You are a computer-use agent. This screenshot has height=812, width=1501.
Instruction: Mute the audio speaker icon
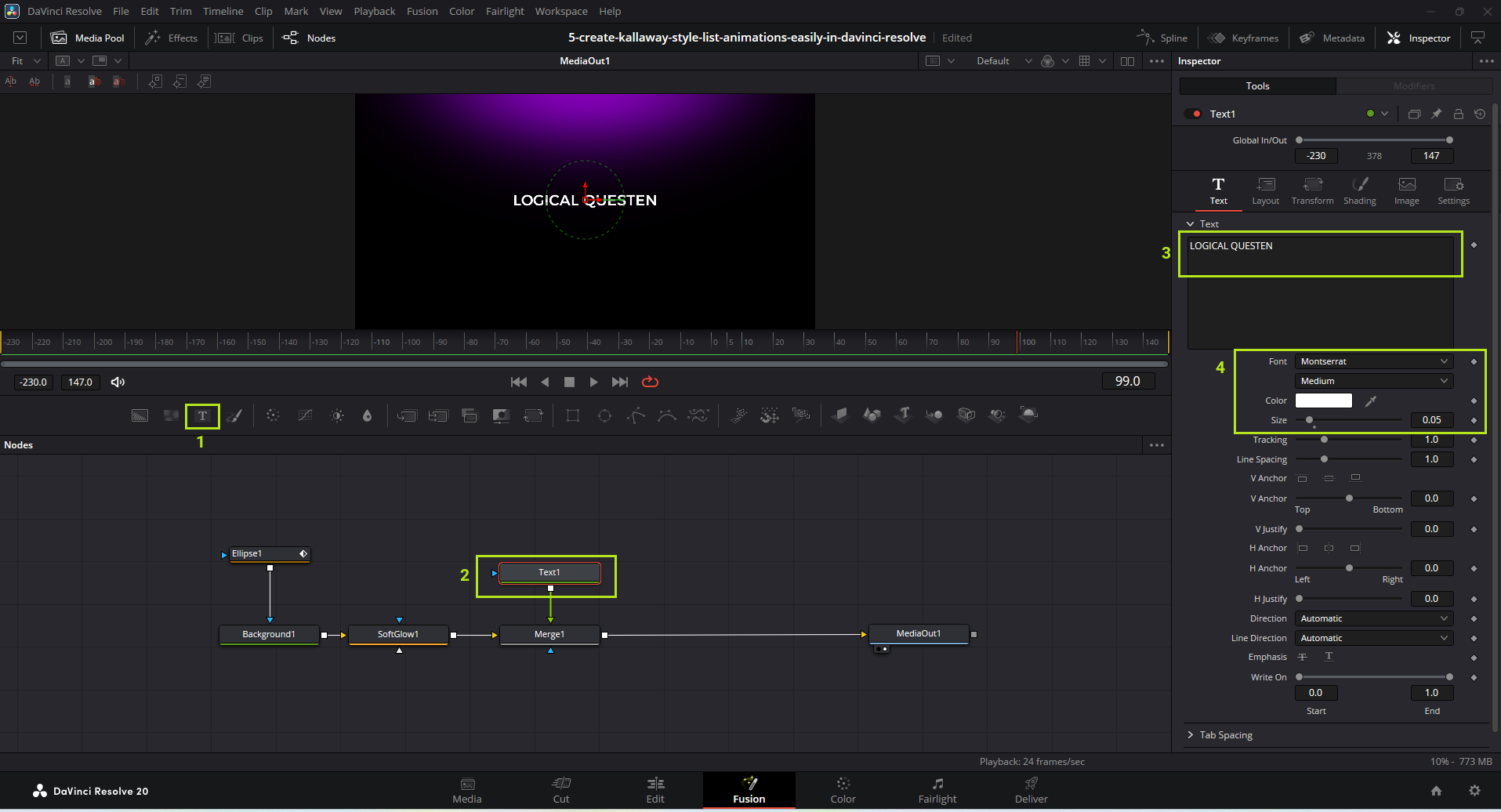click(118, 382)
